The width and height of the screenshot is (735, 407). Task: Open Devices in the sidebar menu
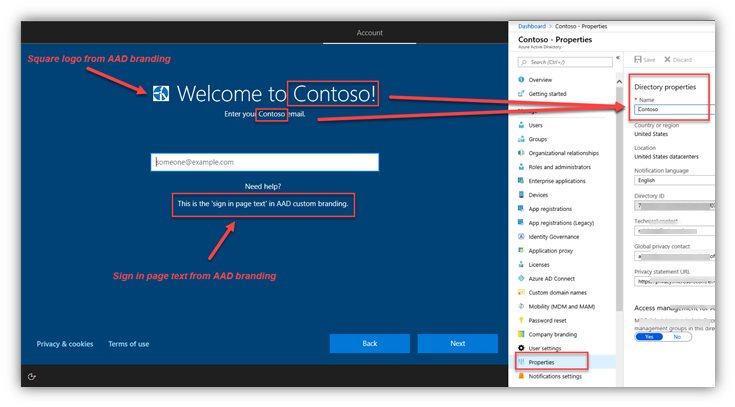[538, 195]
